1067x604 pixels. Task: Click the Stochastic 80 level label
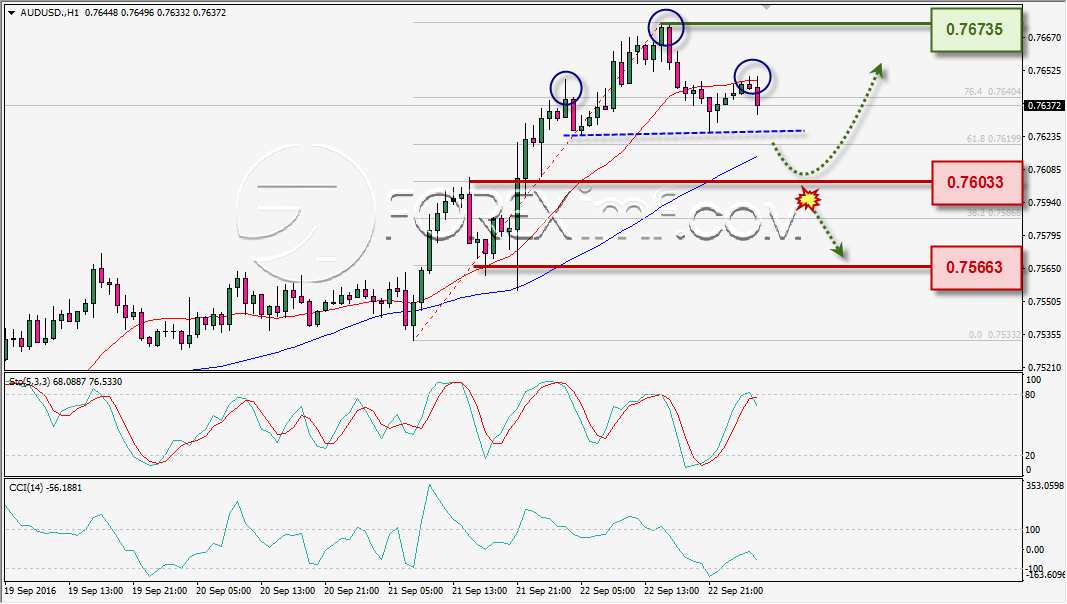[1030, 395]
